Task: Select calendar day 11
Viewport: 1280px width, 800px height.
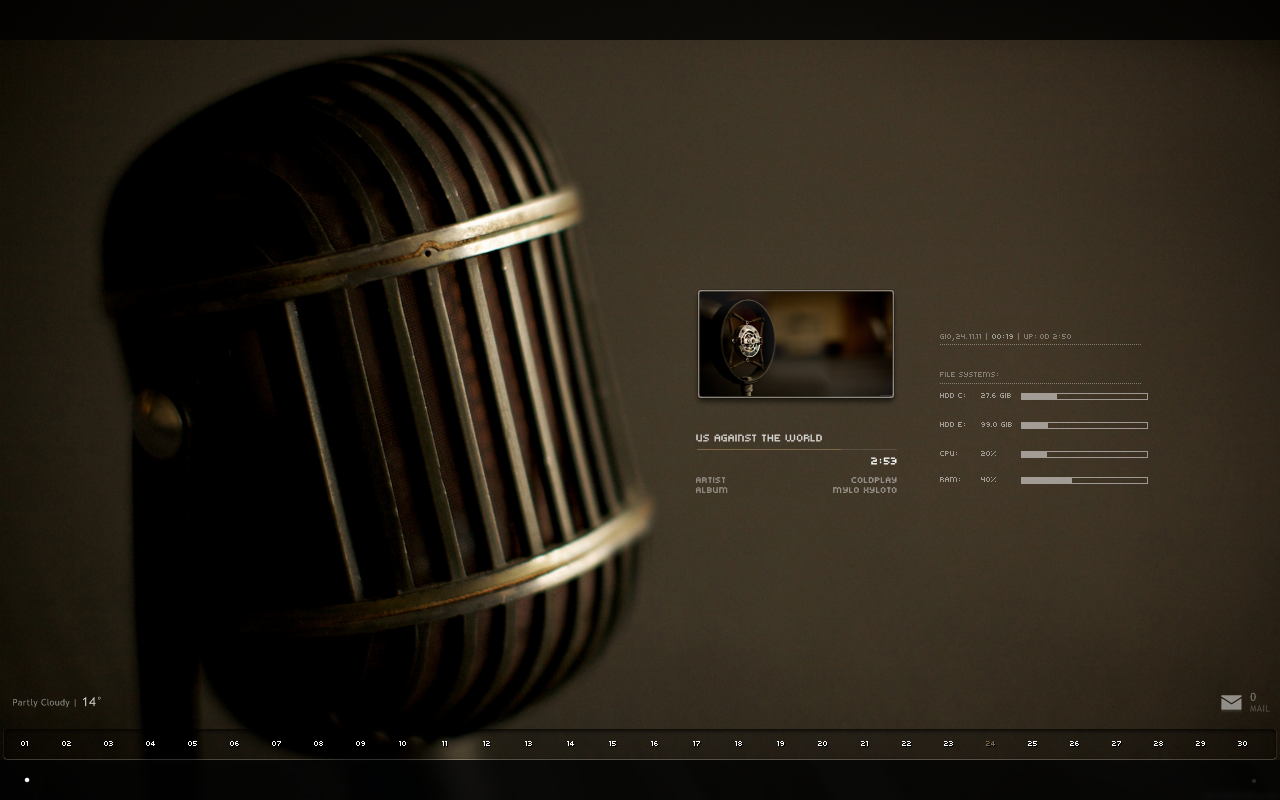Action: 444,743
